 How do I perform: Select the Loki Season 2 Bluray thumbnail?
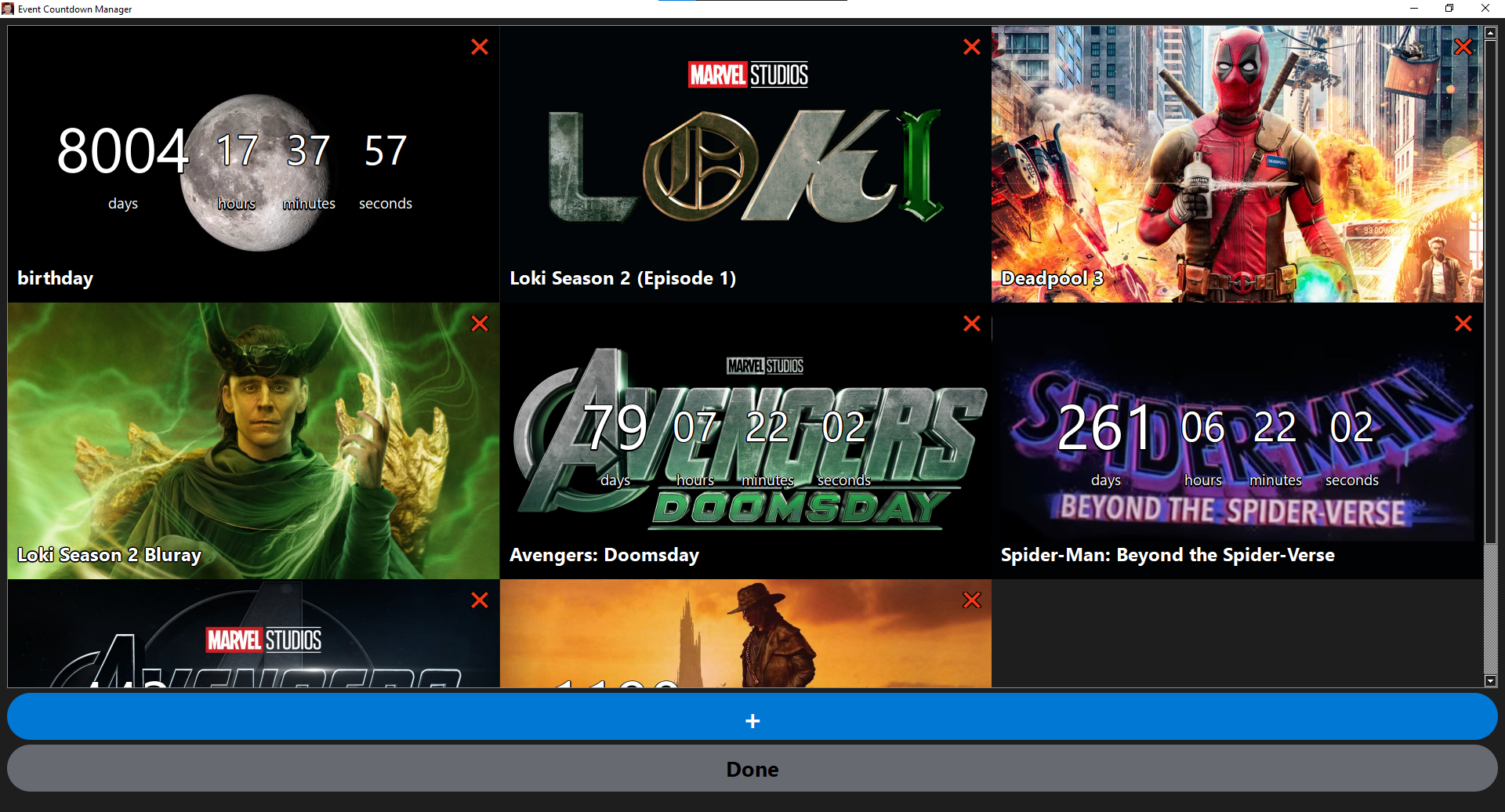(253, 441)
